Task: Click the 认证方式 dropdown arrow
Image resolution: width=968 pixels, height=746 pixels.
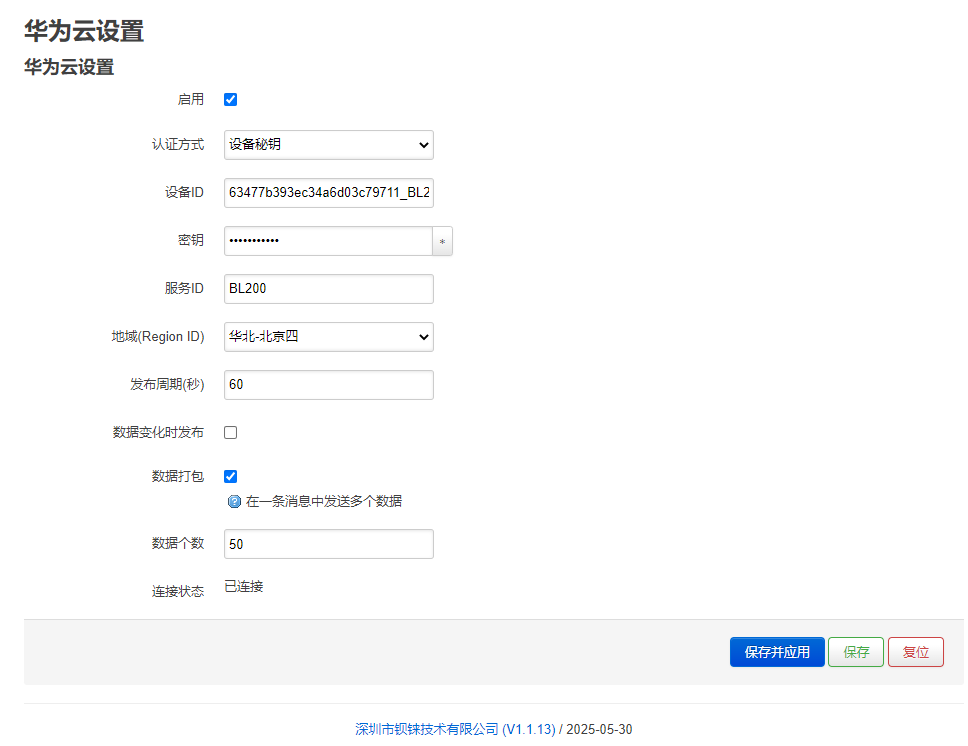Action: pos(424,145)
